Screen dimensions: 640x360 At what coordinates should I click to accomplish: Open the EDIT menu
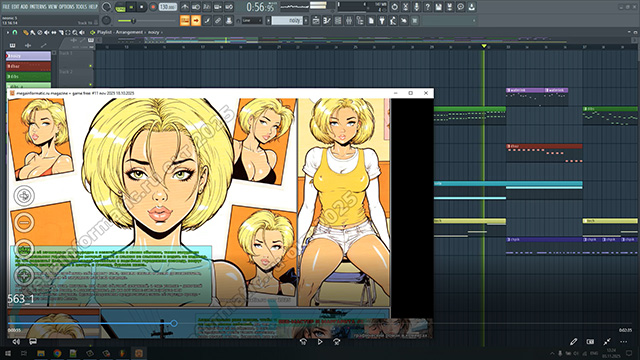coord(16,7)
